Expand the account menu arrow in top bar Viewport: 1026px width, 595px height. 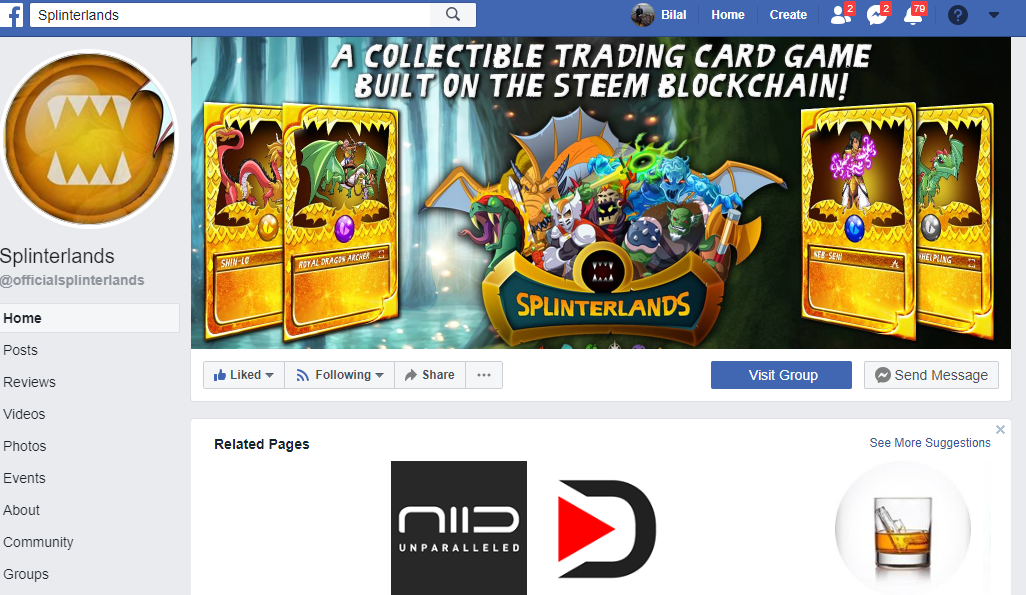(993, 14)
